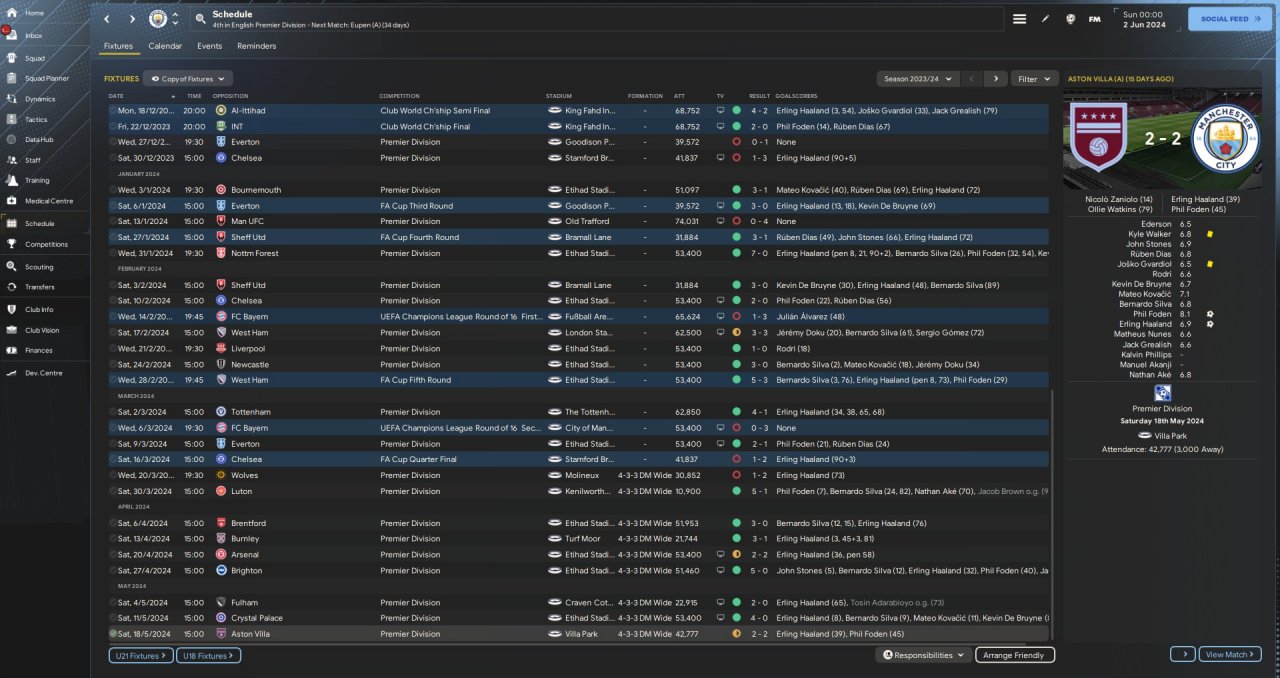
Task: Switch to the Reminders tab
Action: (257, 46)
